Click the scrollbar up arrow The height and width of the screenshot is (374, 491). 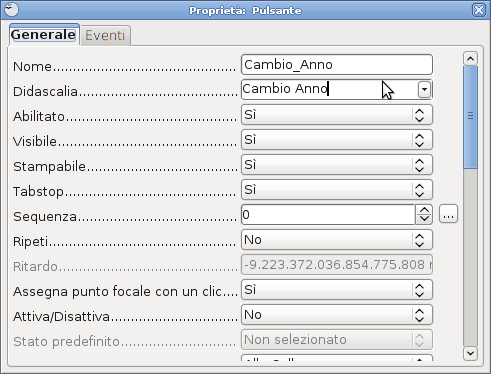(x=470, y=59)
